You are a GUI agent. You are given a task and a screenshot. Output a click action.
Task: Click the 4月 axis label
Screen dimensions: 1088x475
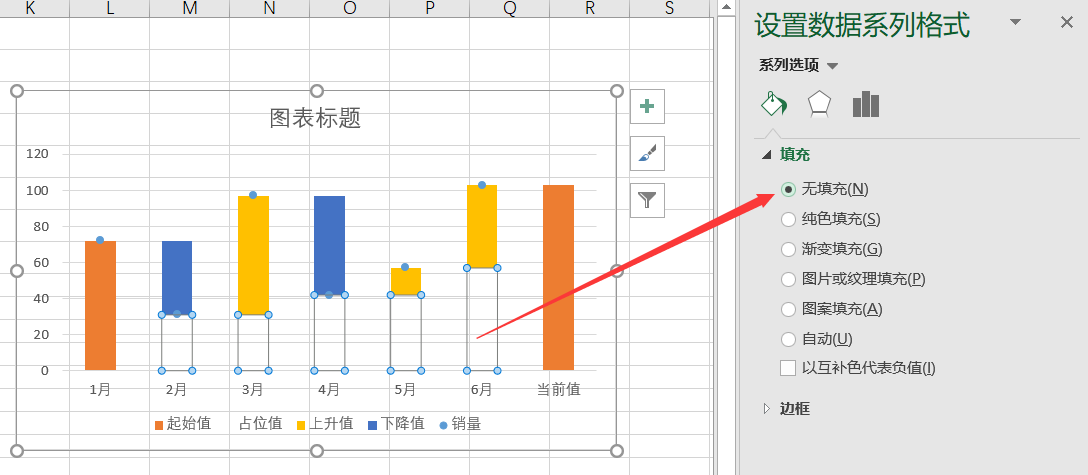330,390
